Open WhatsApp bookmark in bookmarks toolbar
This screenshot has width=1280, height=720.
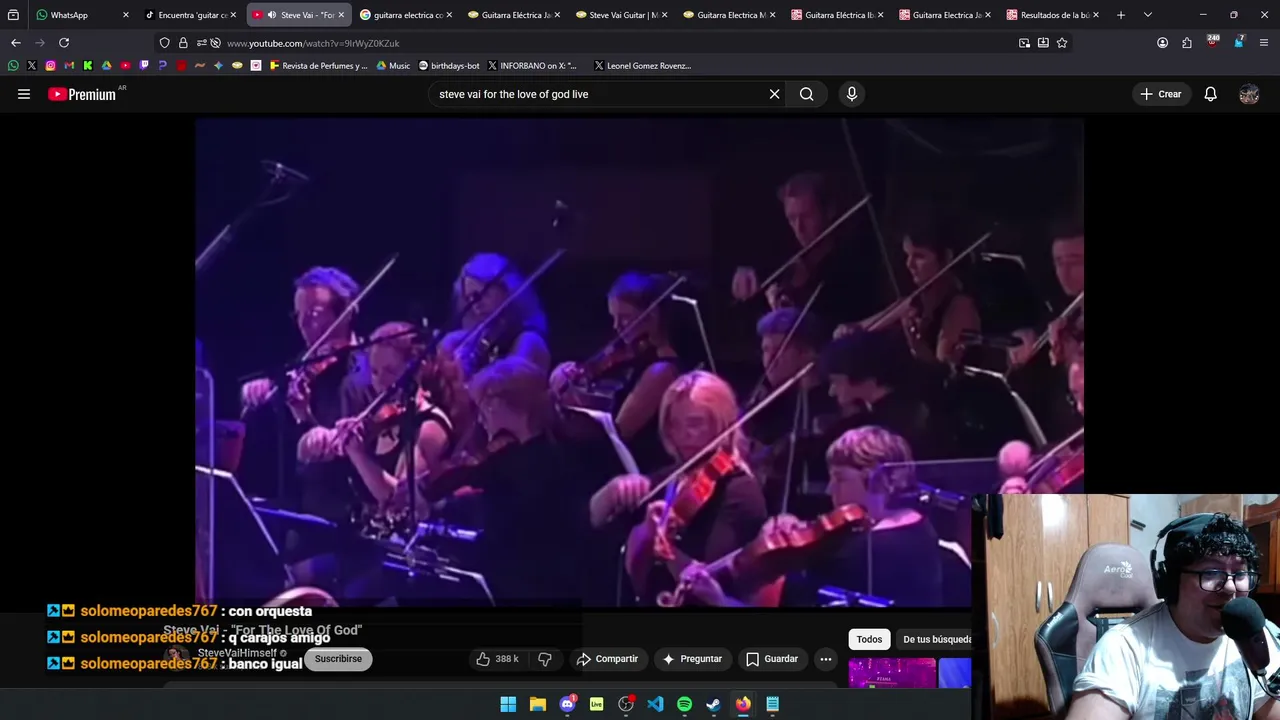pyautogui.click(x=13, y=66)
